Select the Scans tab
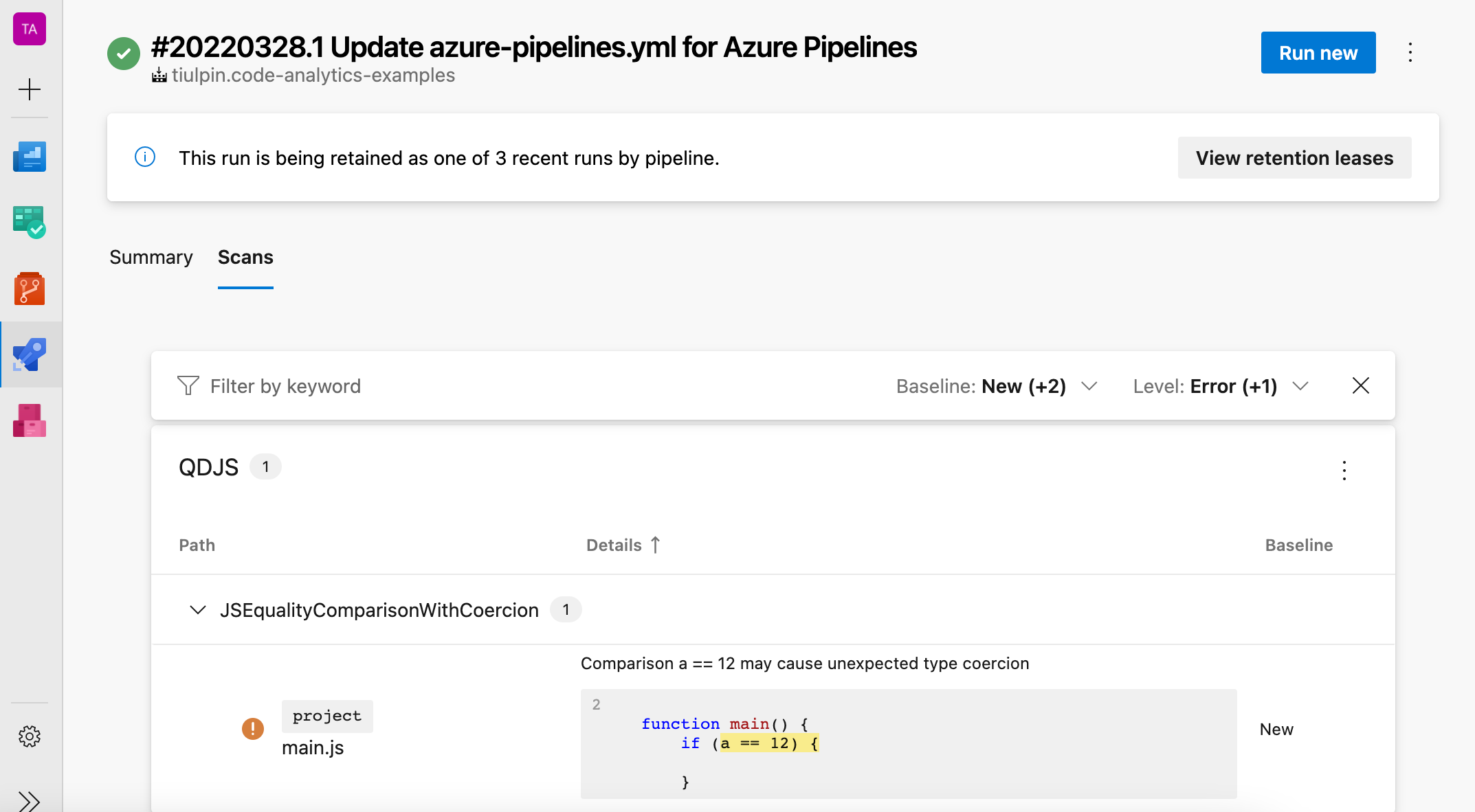Viewport: 1475px width, 812px height. click(245, 257)
